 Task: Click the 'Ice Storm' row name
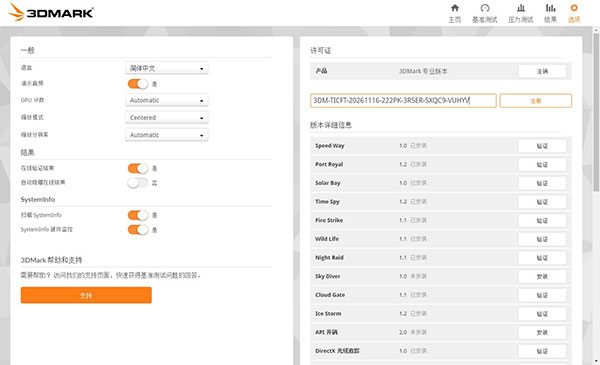coord(328,314)
